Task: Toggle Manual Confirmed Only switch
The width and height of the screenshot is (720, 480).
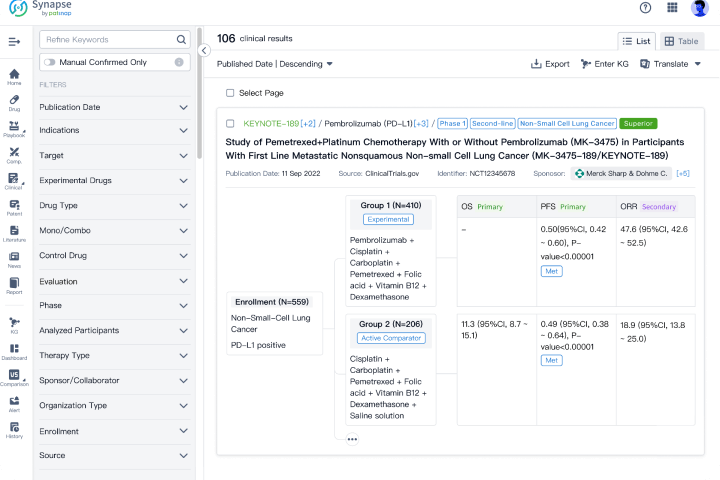Action: 49,62
